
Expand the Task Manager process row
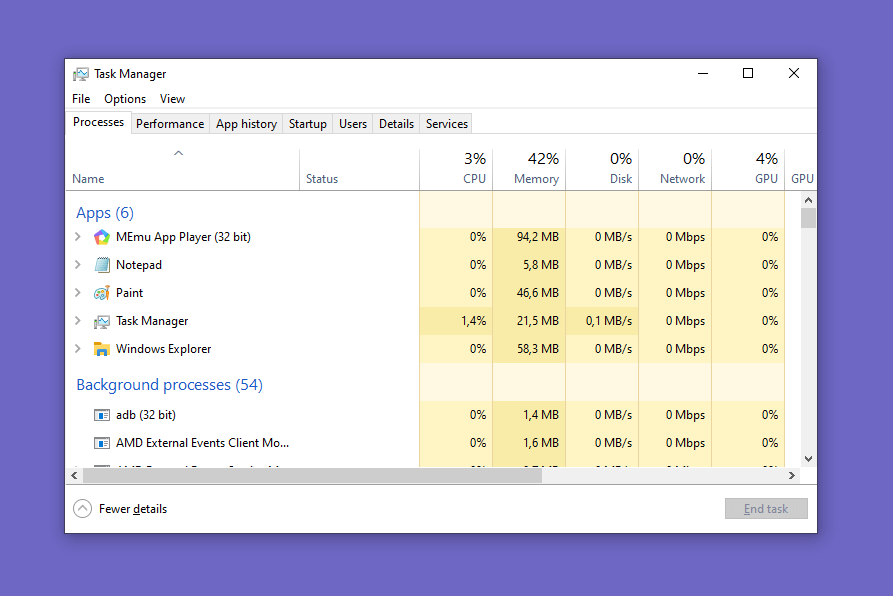click(x=78, y=320)
